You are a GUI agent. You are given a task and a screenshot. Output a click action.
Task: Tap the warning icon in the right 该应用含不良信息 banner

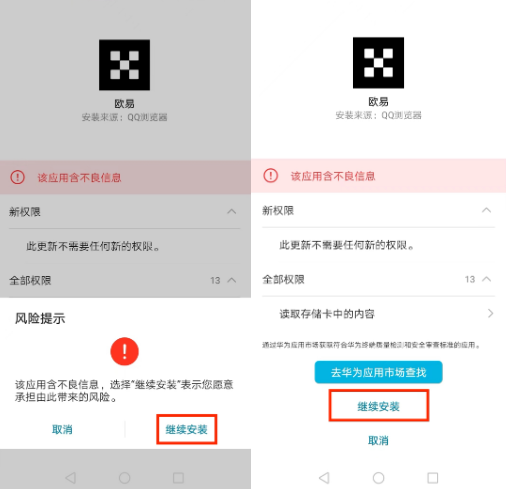[270, 175]
